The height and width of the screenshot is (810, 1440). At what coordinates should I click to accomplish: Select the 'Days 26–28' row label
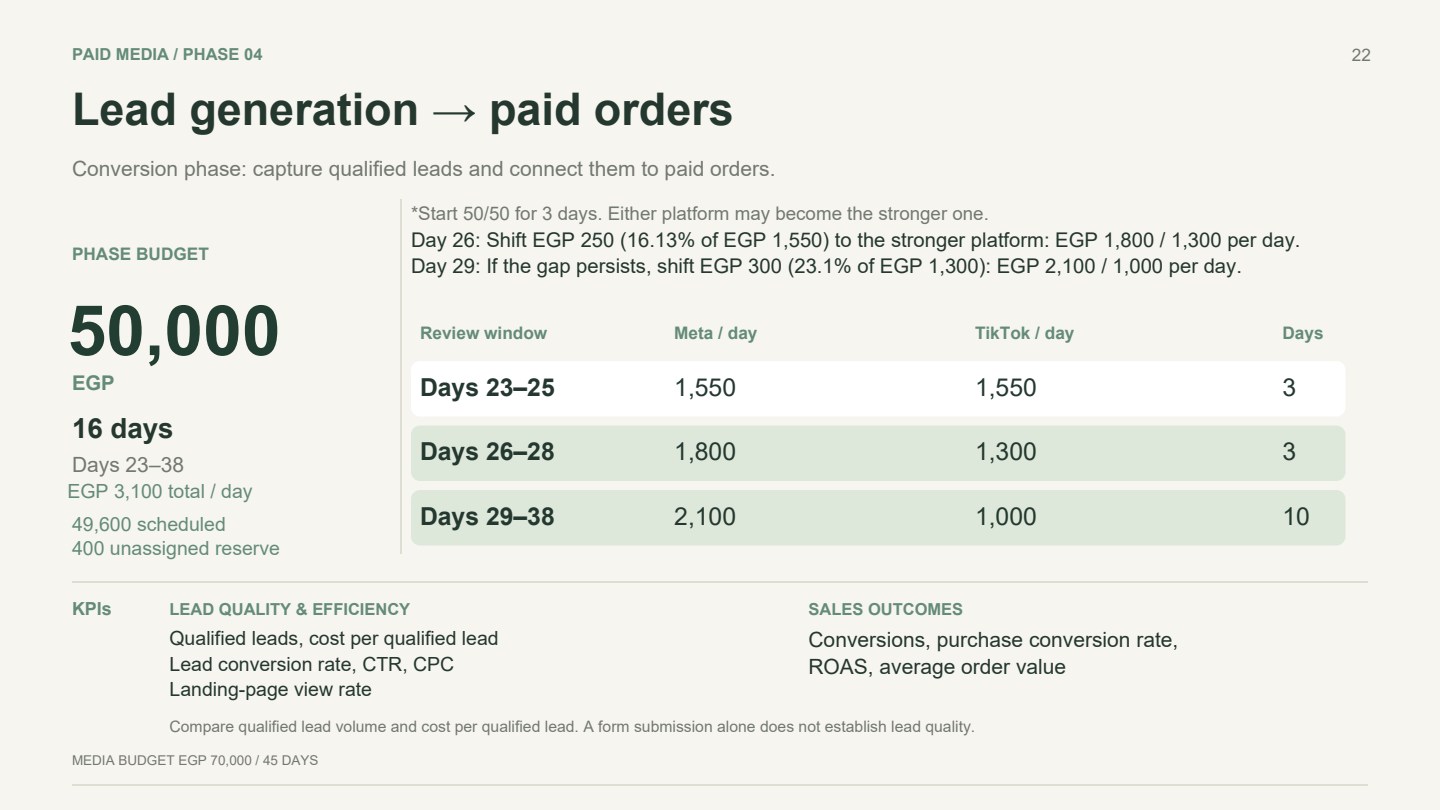[x=487, y=452]
